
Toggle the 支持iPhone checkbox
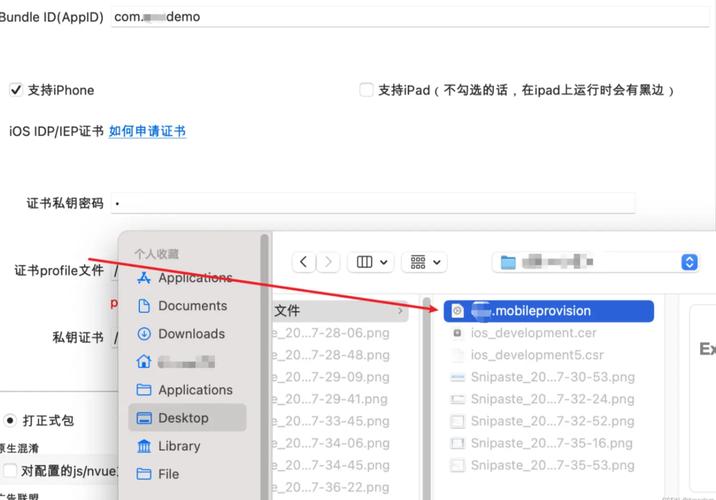pos(16,90)
